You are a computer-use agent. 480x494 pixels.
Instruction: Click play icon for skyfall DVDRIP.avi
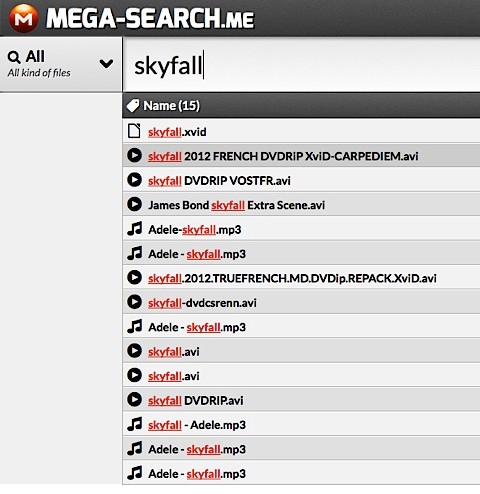(x=134, y=399)
